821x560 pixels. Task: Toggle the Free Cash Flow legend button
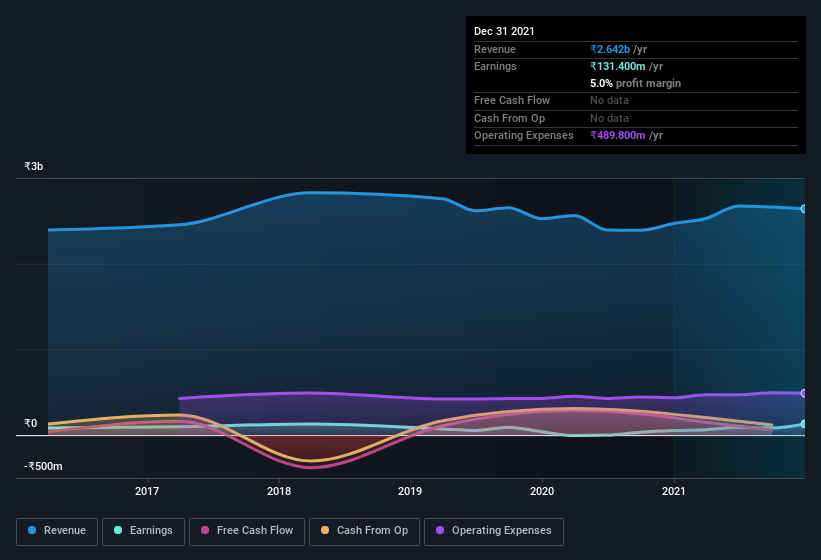tap(247, 531)
